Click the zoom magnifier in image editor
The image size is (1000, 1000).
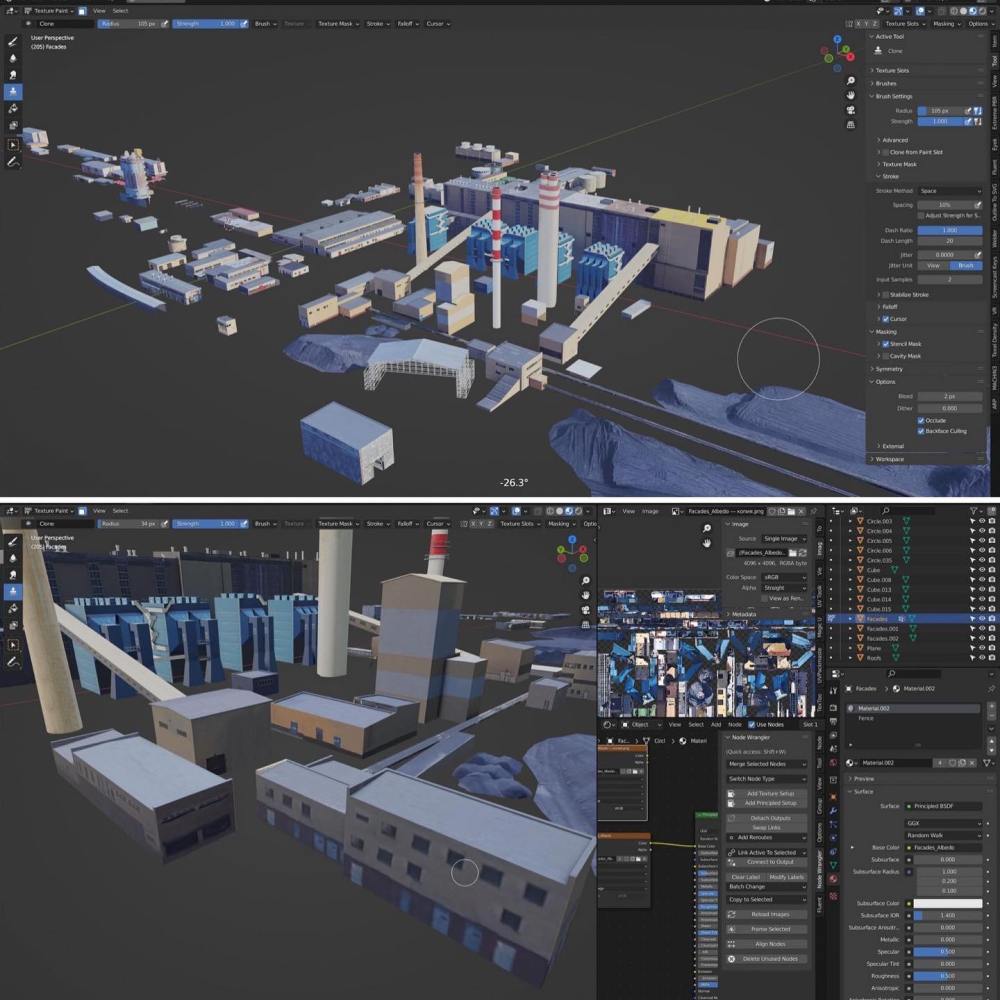coord(707,528)
